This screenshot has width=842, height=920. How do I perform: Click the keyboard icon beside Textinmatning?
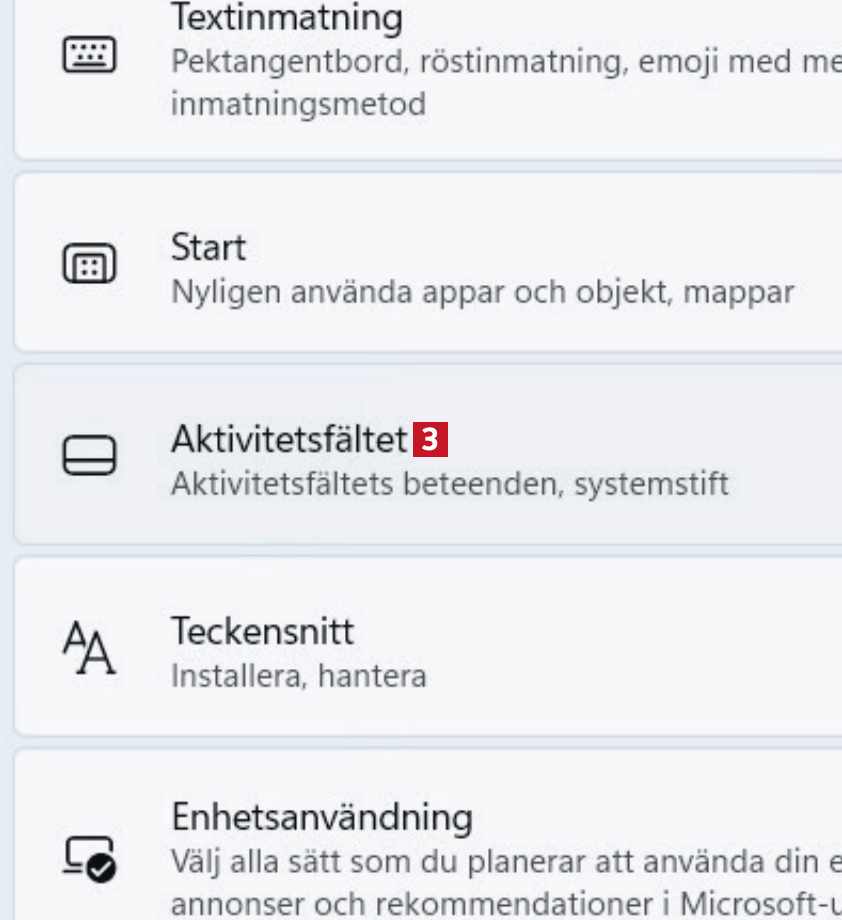pyautogui.click(x=89, y=56)
